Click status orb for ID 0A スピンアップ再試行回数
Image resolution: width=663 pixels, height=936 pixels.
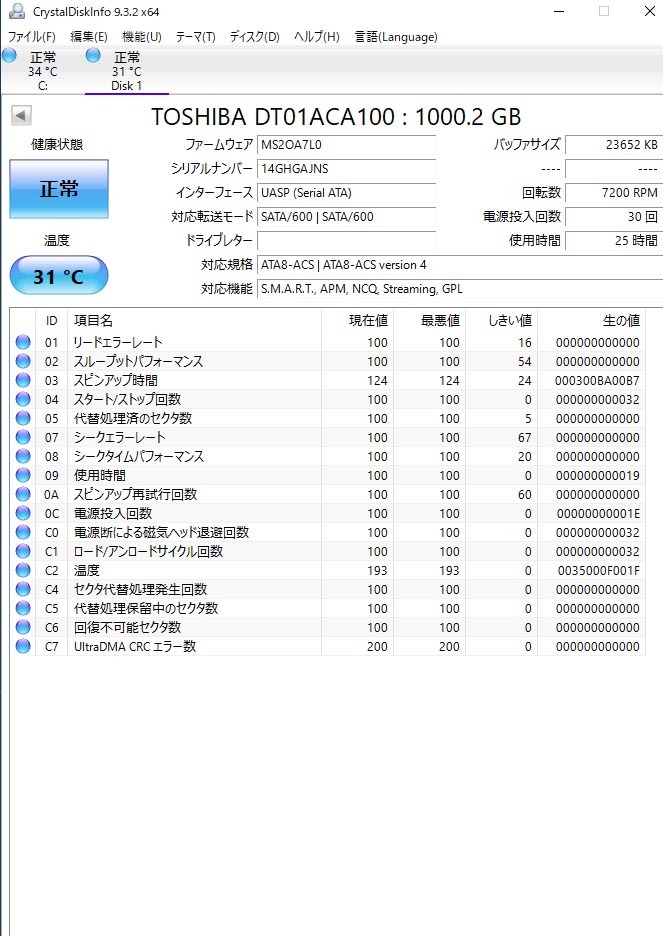pos(23,494)
